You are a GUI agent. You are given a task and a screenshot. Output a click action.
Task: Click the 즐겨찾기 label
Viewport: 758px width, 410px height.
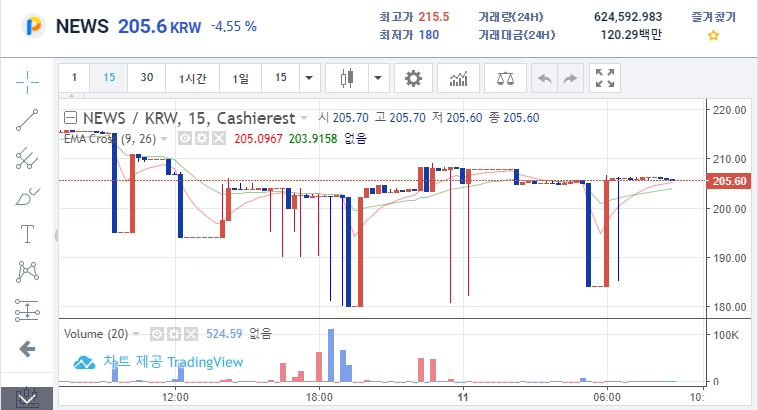click(714, 17)
